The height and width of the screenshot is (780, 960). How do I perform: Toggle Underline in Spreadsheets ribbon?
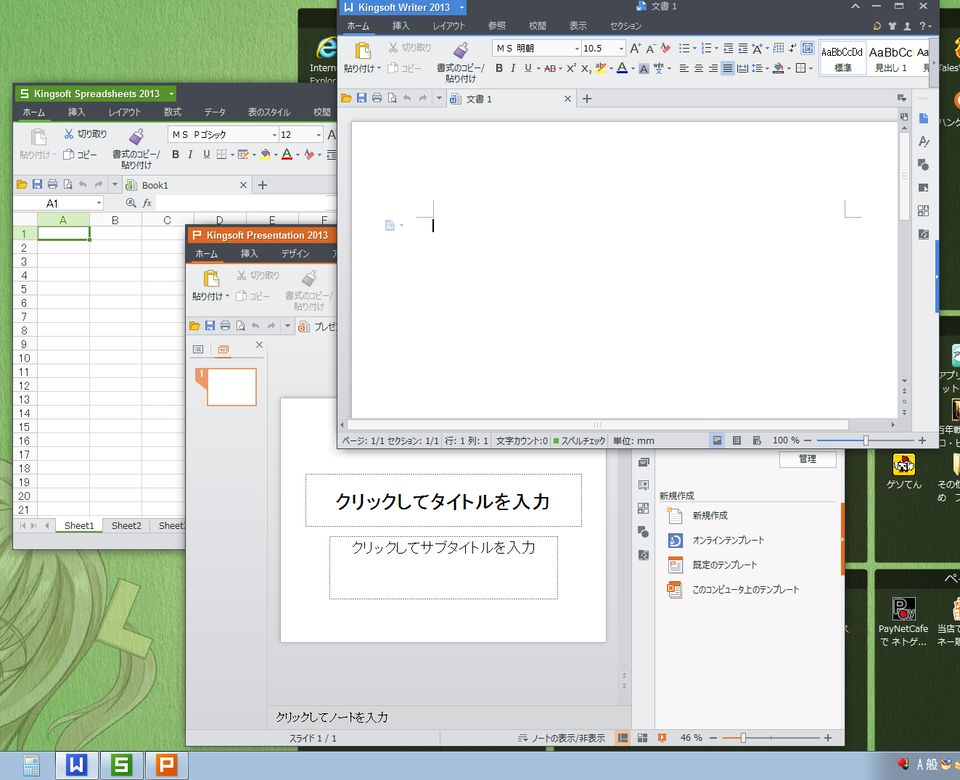(206, 154)
